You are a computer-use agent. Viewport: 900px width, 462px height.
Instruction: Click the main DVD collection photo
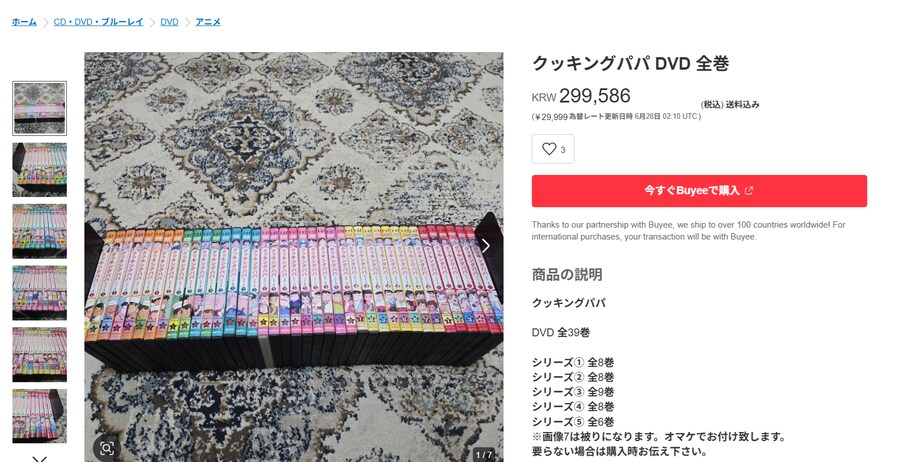(294, 257)
